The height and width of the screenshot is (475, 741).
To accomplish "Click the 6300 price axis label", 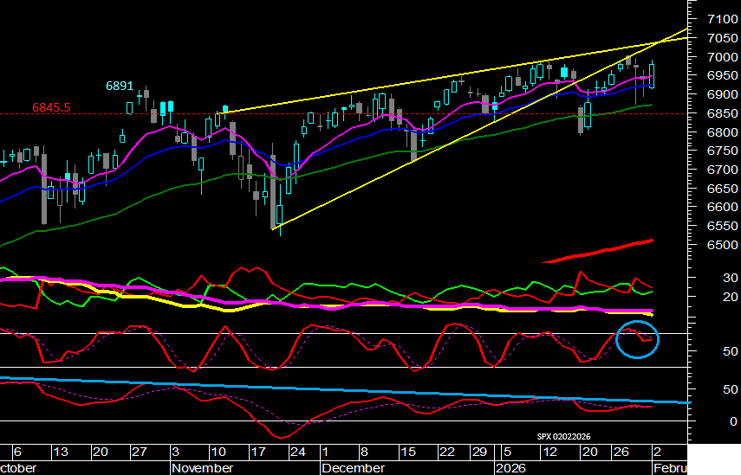I will point(721,272).
